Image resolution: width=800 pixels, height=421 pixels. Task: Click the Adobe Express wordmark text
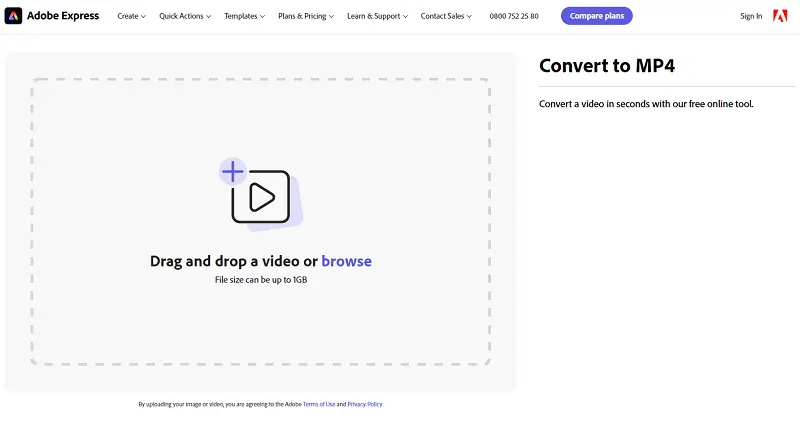click(x=62, y=16)
